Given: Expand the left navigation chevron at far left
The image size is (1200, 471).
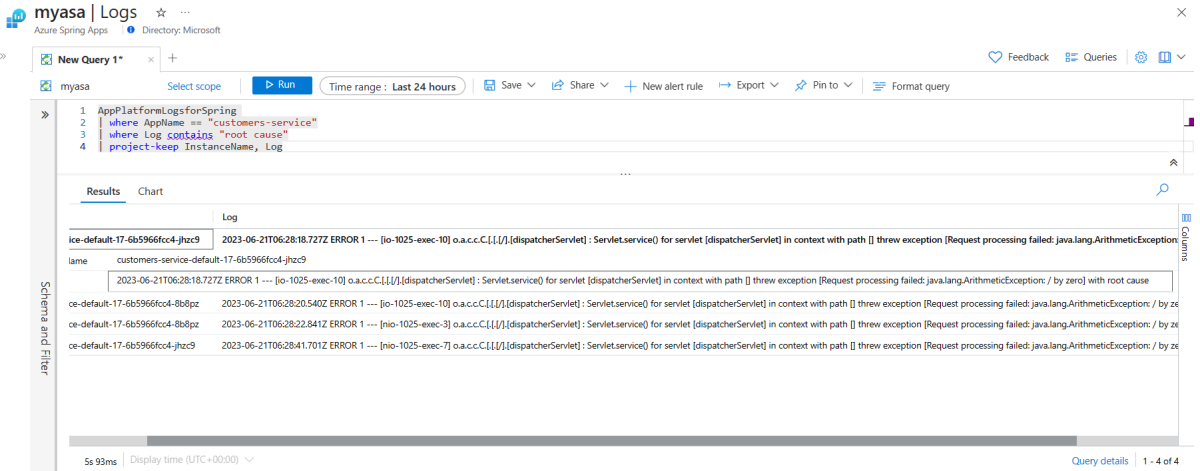Looking at the screenshot, I should (4, 56).
